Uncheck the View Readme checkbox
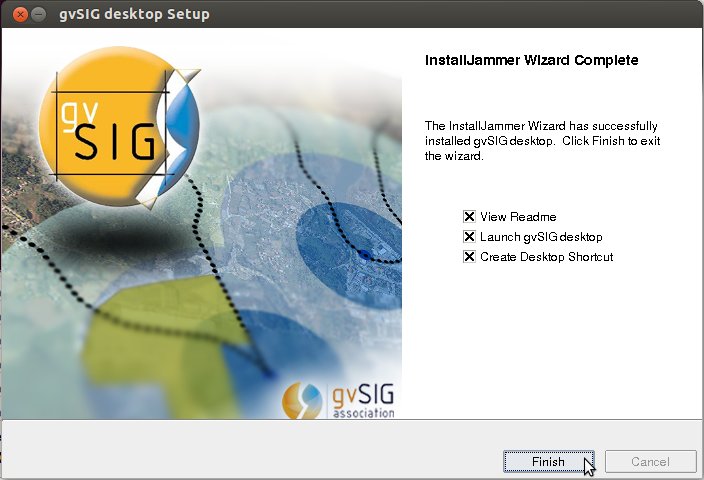This screenshot has height=480, width=704. coord(469,216)
